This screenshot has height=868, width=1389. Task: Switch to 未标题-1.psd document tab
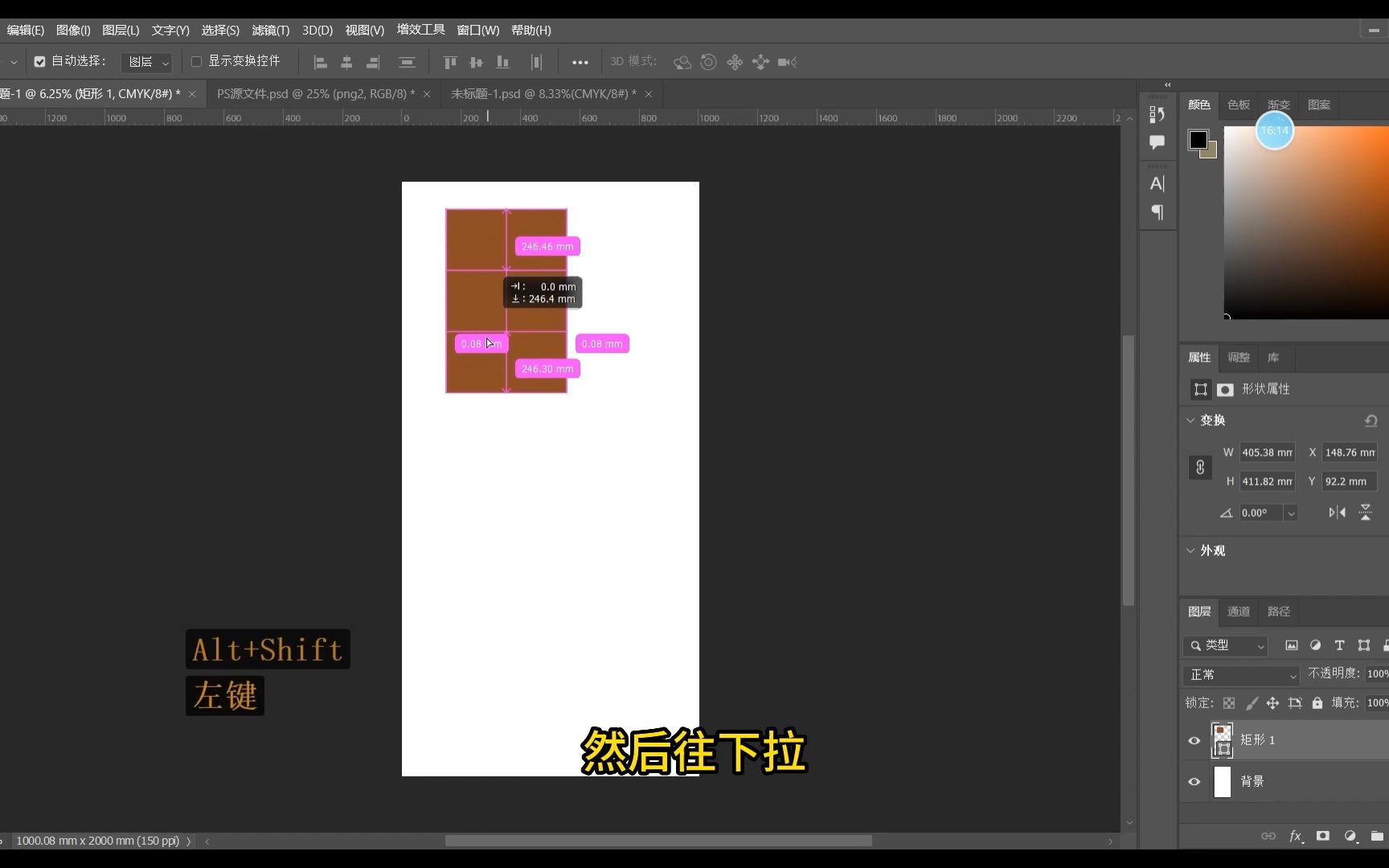543,94
